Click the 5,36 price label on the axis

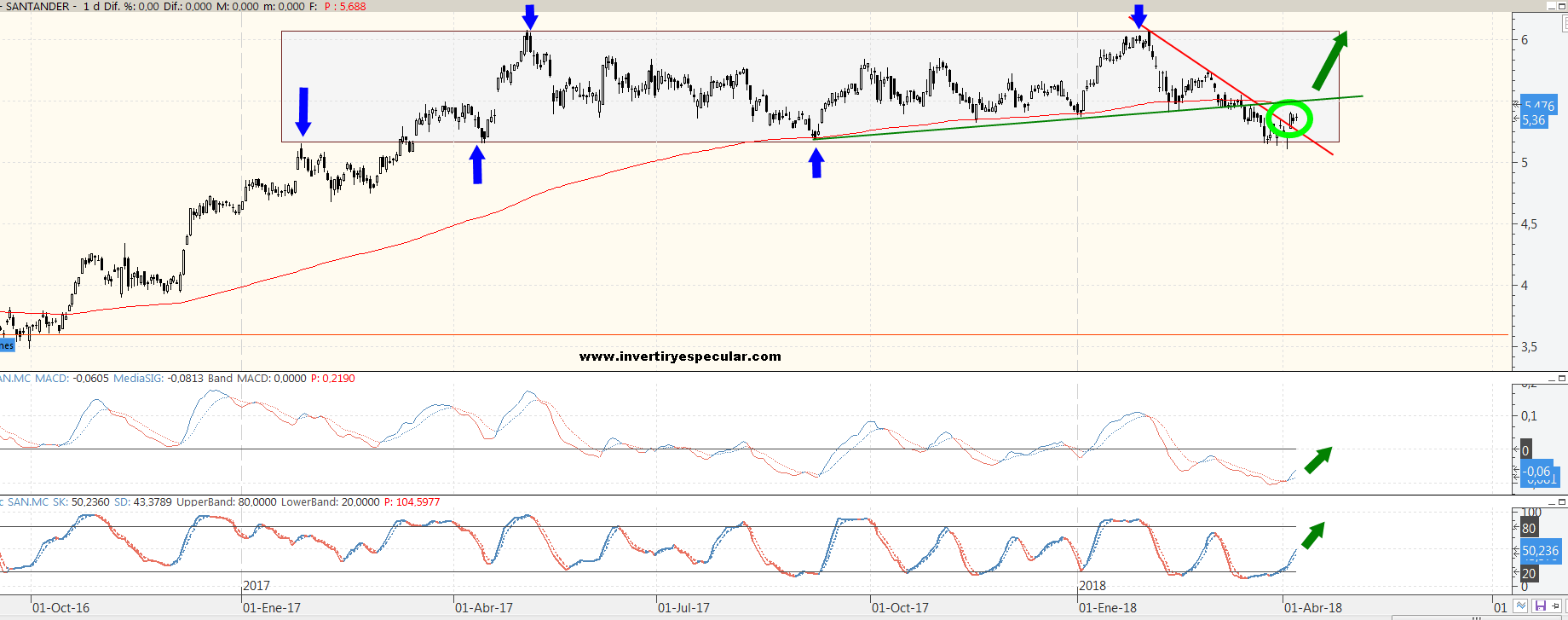1533,121
